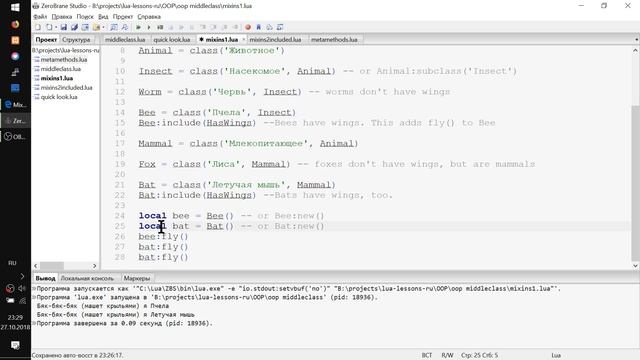Switch to the Локальная консоль tab
The height and width of the screenshot is (360, 640).
click(x=87, y=278)
